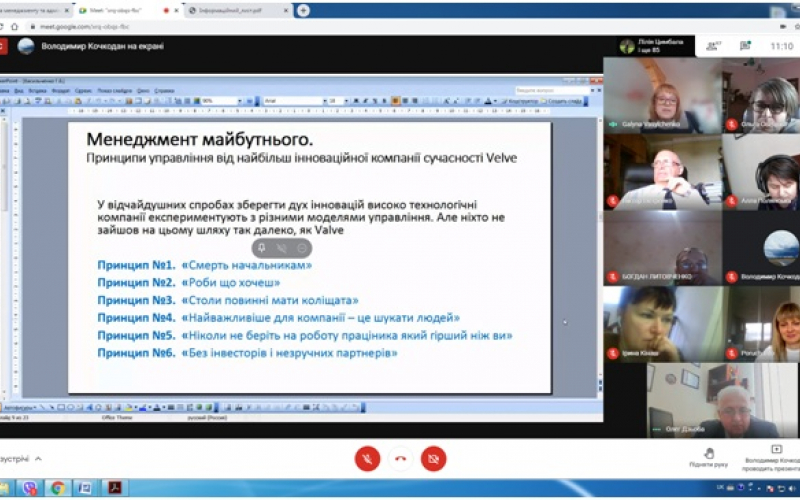Image resolution: width=800 pixels, height=500 pixels.
Task: Hang up the Meet call
Action: pos(401,459)
